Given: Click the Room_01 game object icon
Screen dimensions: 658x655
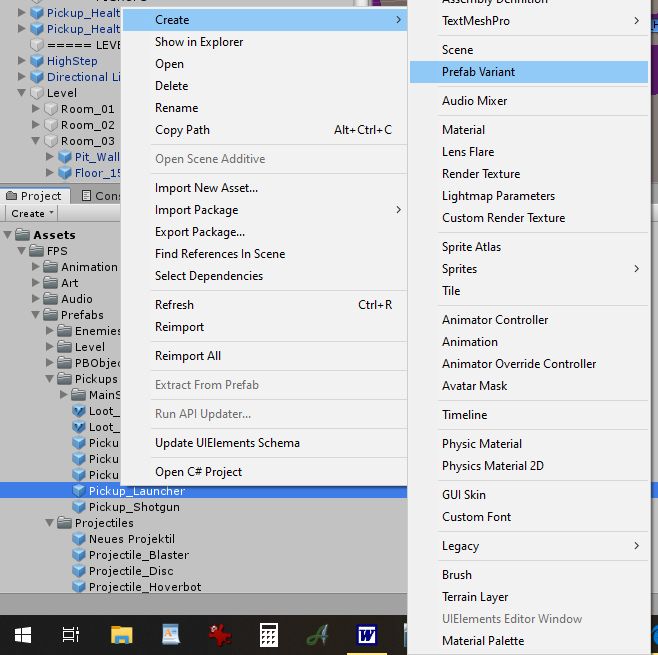Looking at the screenshot, I should pyautogui.click(x=51, y=109).
